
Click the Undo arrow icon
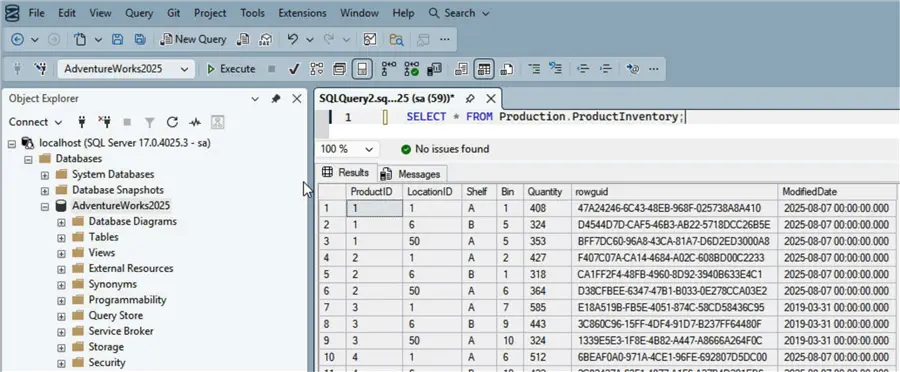pyautogui.click(x=293, y=39)
